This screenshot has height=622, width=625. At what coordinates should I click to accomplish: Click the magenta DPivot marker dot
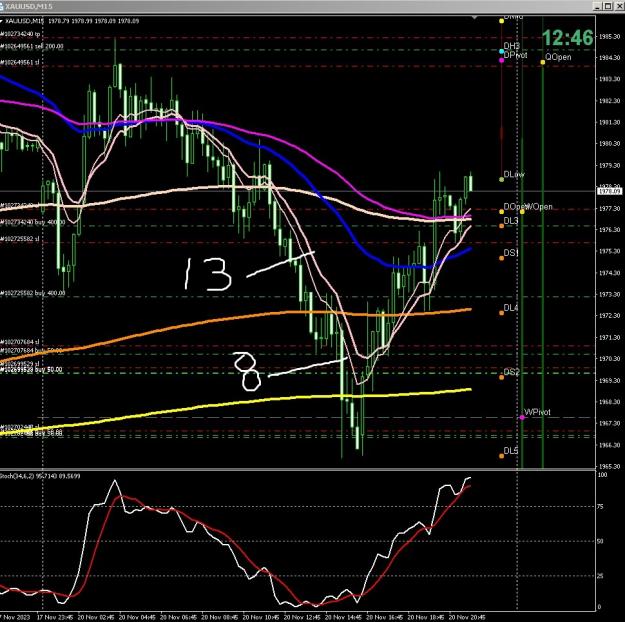[501, 60]
